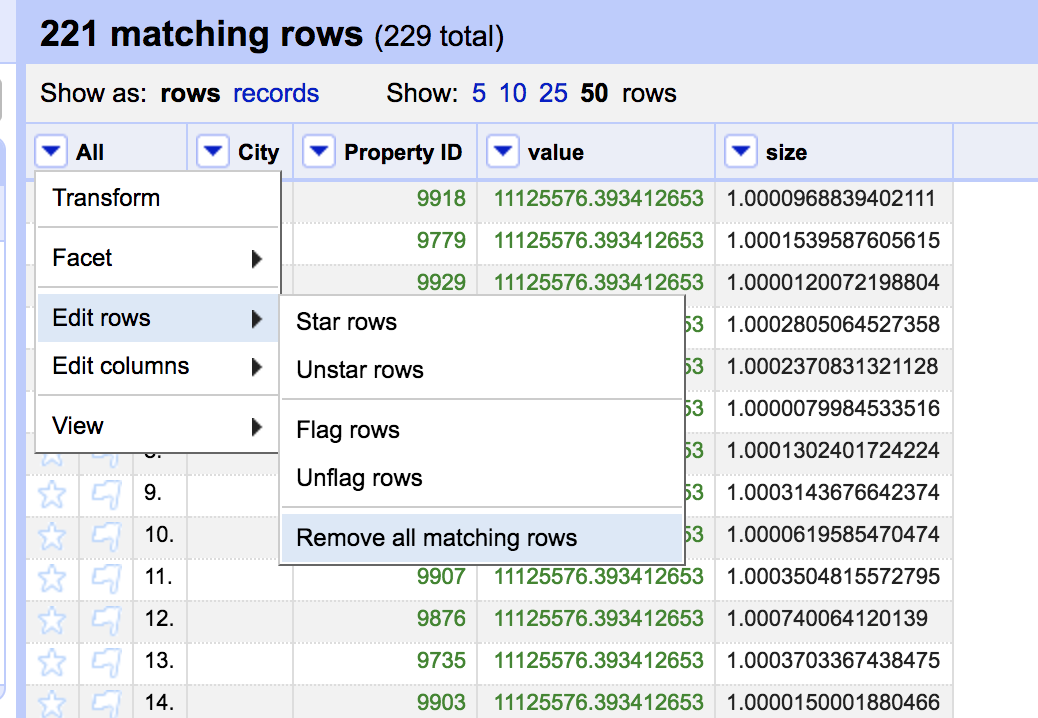Open the size column dropdown arrow
The image size is (1038, 718).
pos(740,152)
